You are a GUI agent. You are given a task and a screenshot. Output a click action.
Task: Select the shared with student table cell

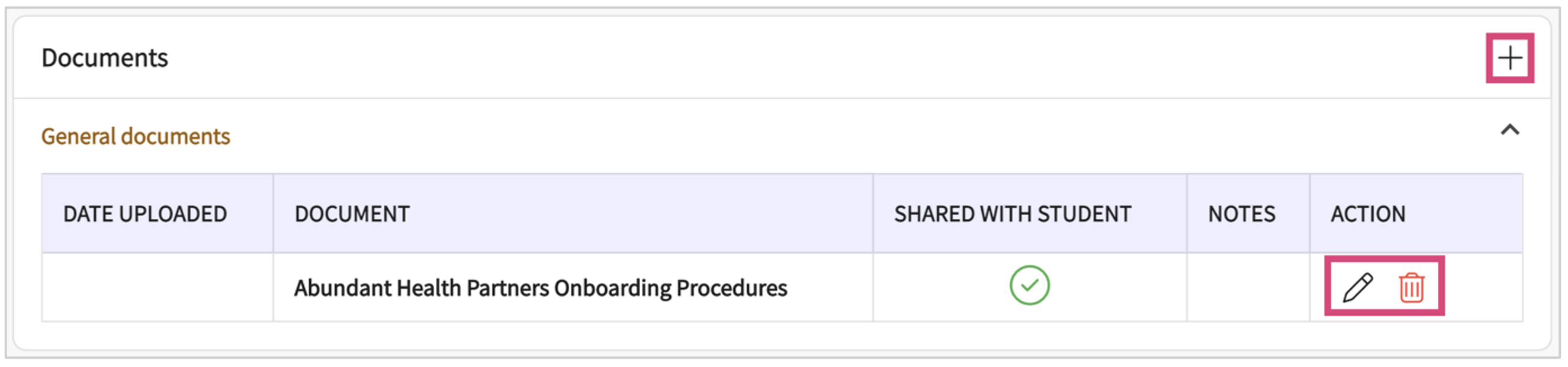coord(1029,287)
